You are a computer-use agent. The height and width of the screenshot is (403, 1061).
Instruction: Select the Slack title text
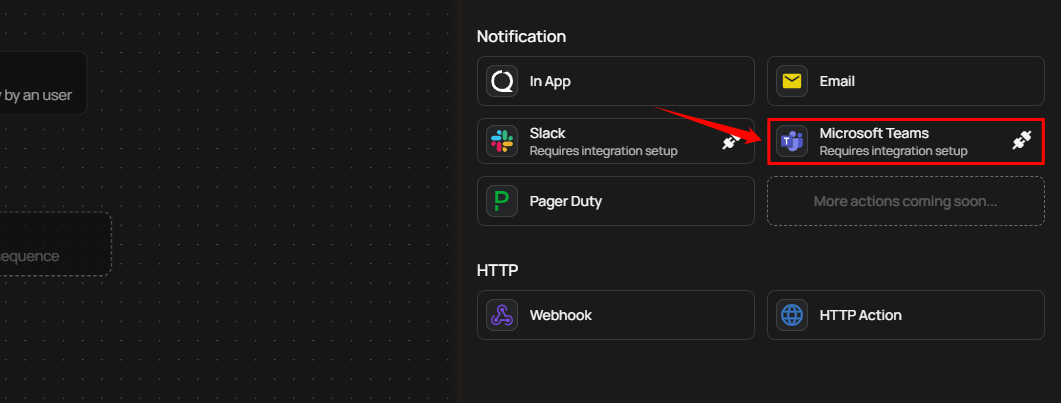[x=547, y=133]
